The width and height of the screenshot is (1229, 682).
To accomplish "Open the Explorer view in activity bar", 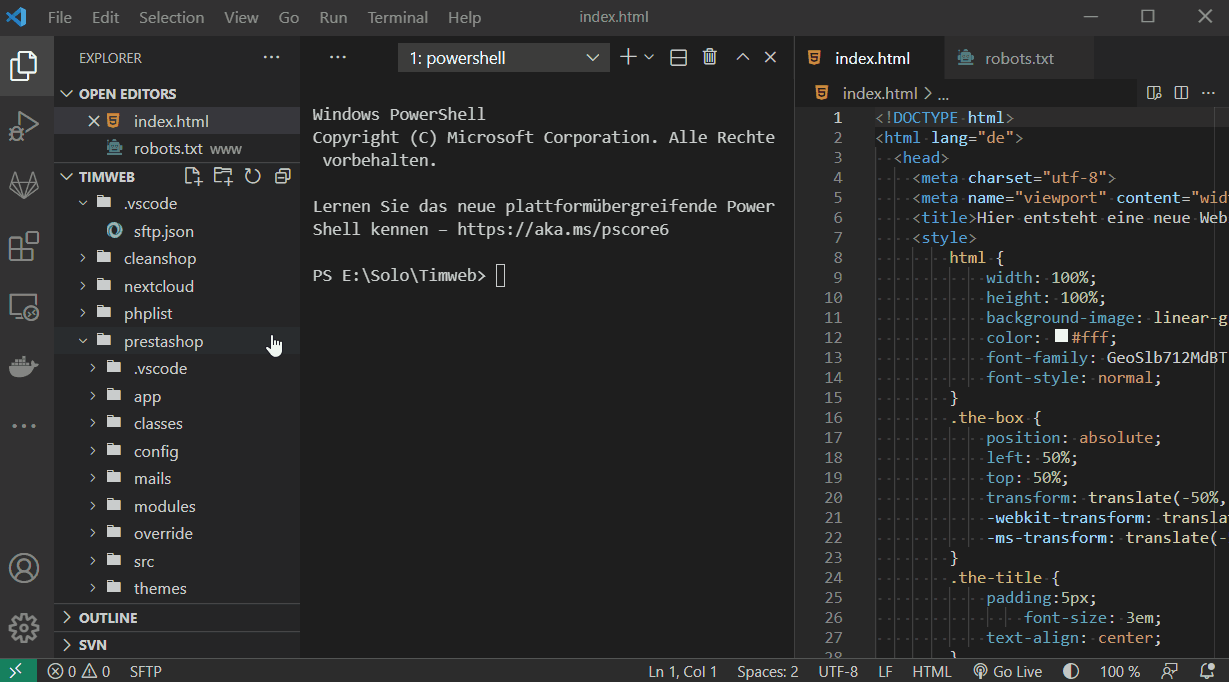I will pyautogui.click(x=24, y=66).
